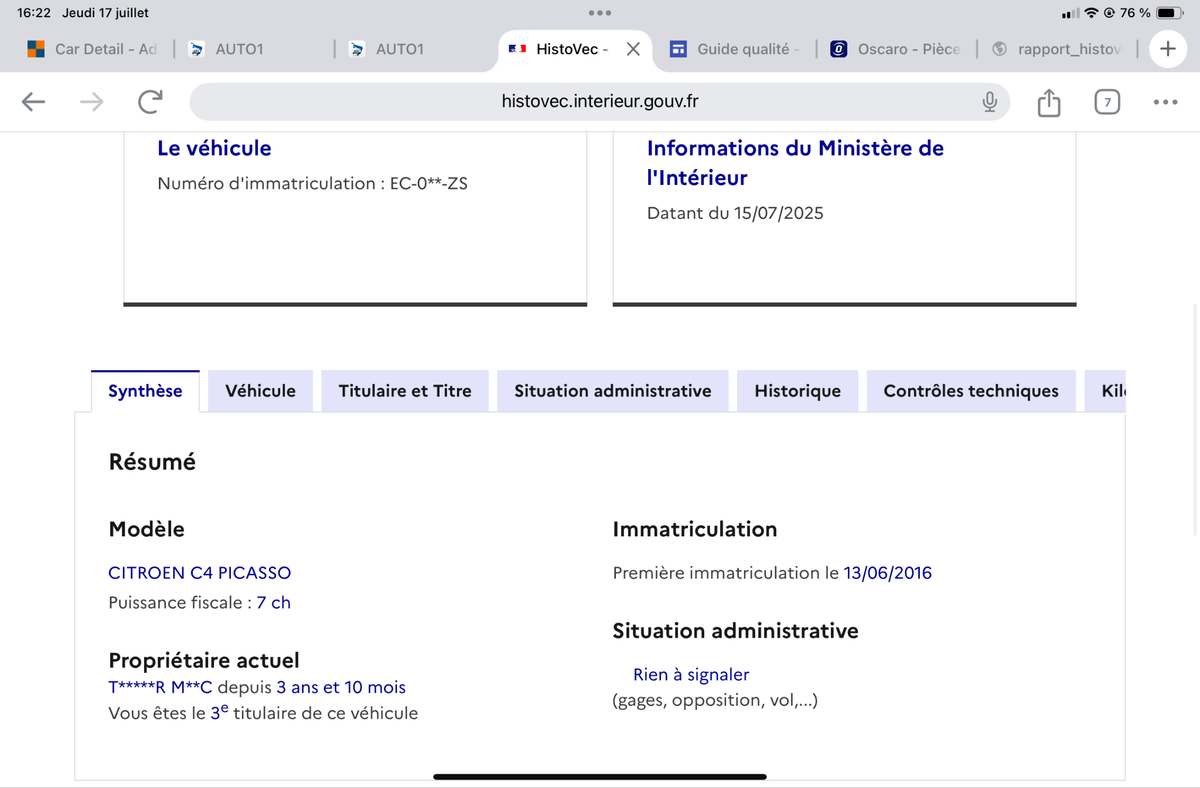Go back with the browser back arrow

pos(34,101)
